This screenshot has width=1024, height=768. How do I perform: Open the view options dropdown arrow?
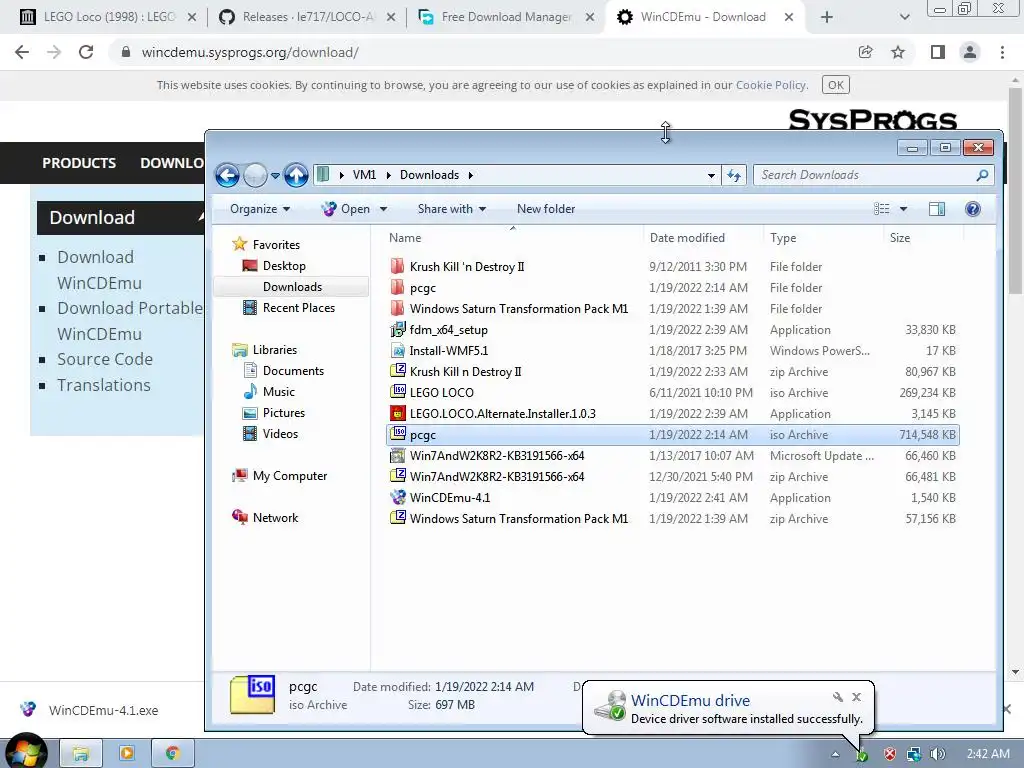903,209
